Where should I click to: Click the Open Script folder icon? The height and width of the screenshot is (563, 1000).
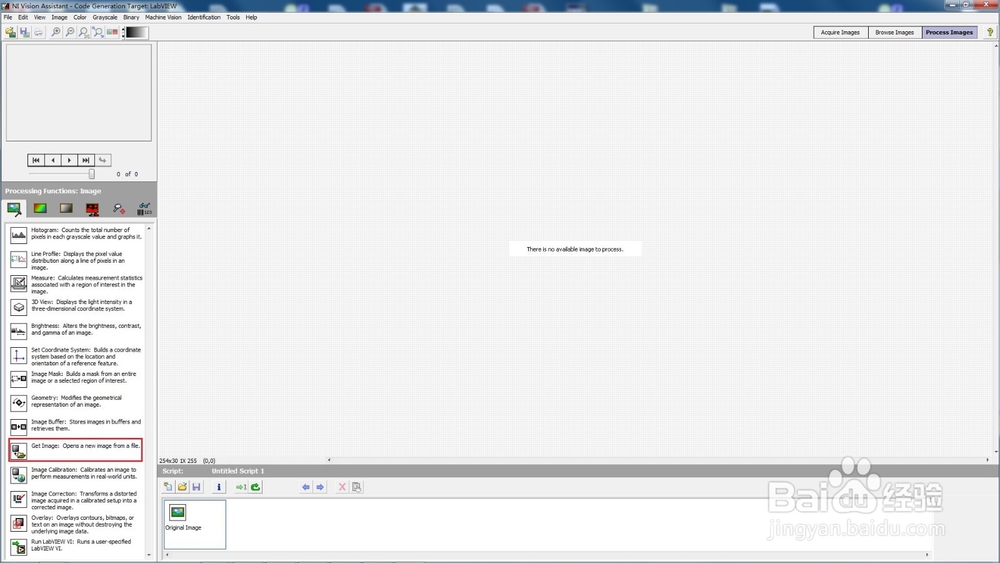(x=182, y=487)
